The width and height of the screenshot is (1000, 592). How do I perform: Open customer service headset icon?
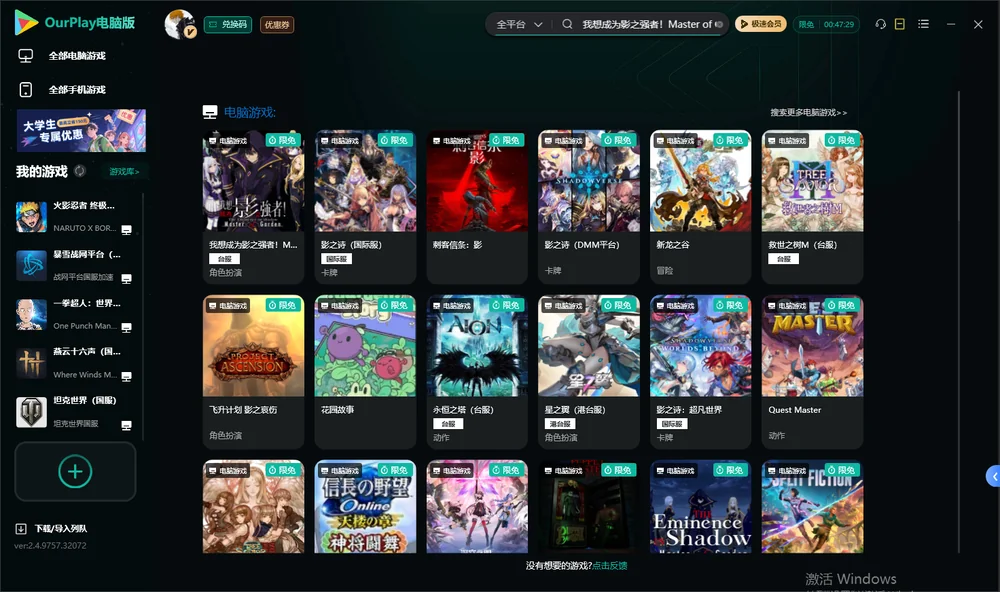[880, 24]
